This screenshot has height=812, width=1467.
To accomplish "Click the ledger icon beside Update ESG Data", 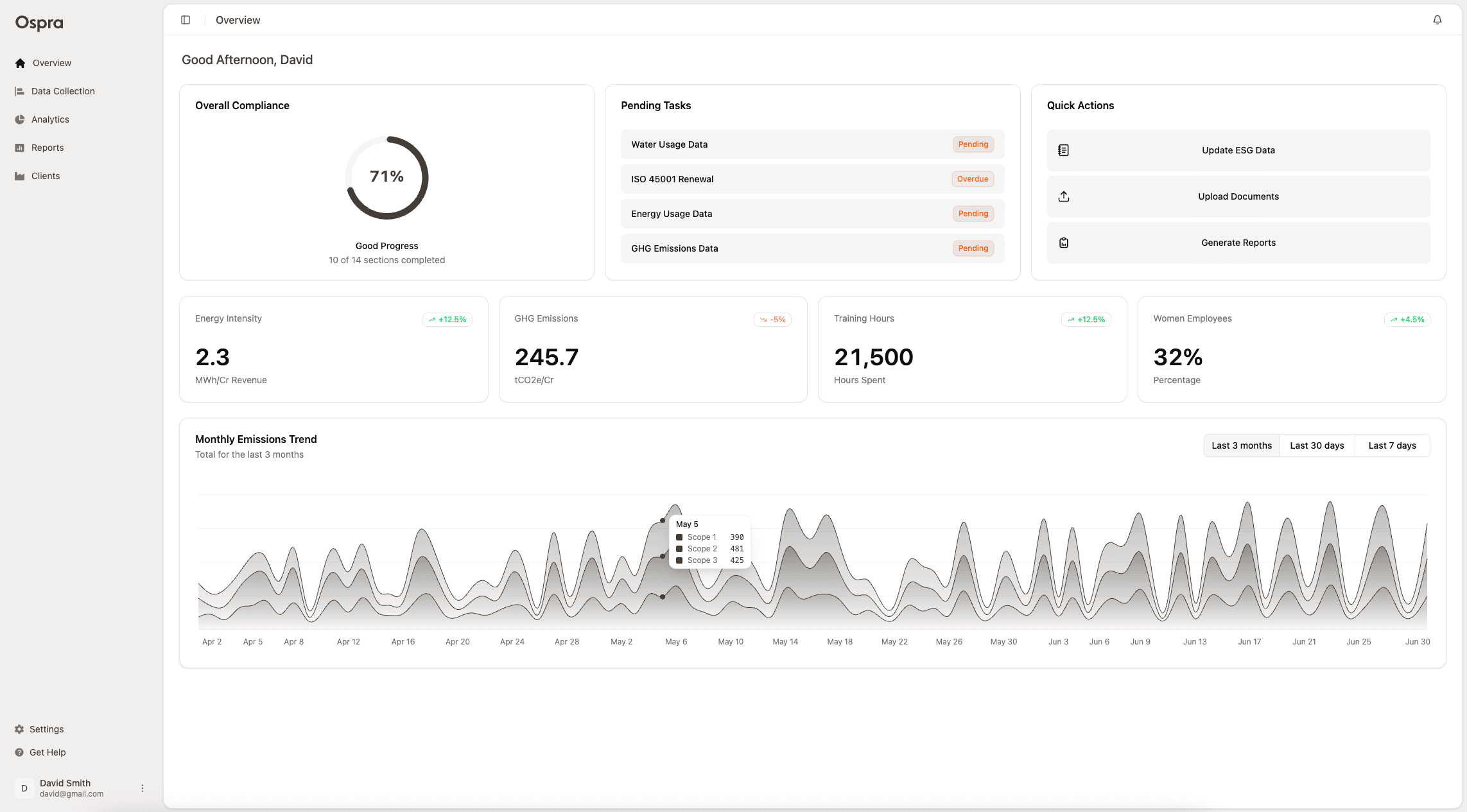I will pyautogui.click(x=1063, y=150).
